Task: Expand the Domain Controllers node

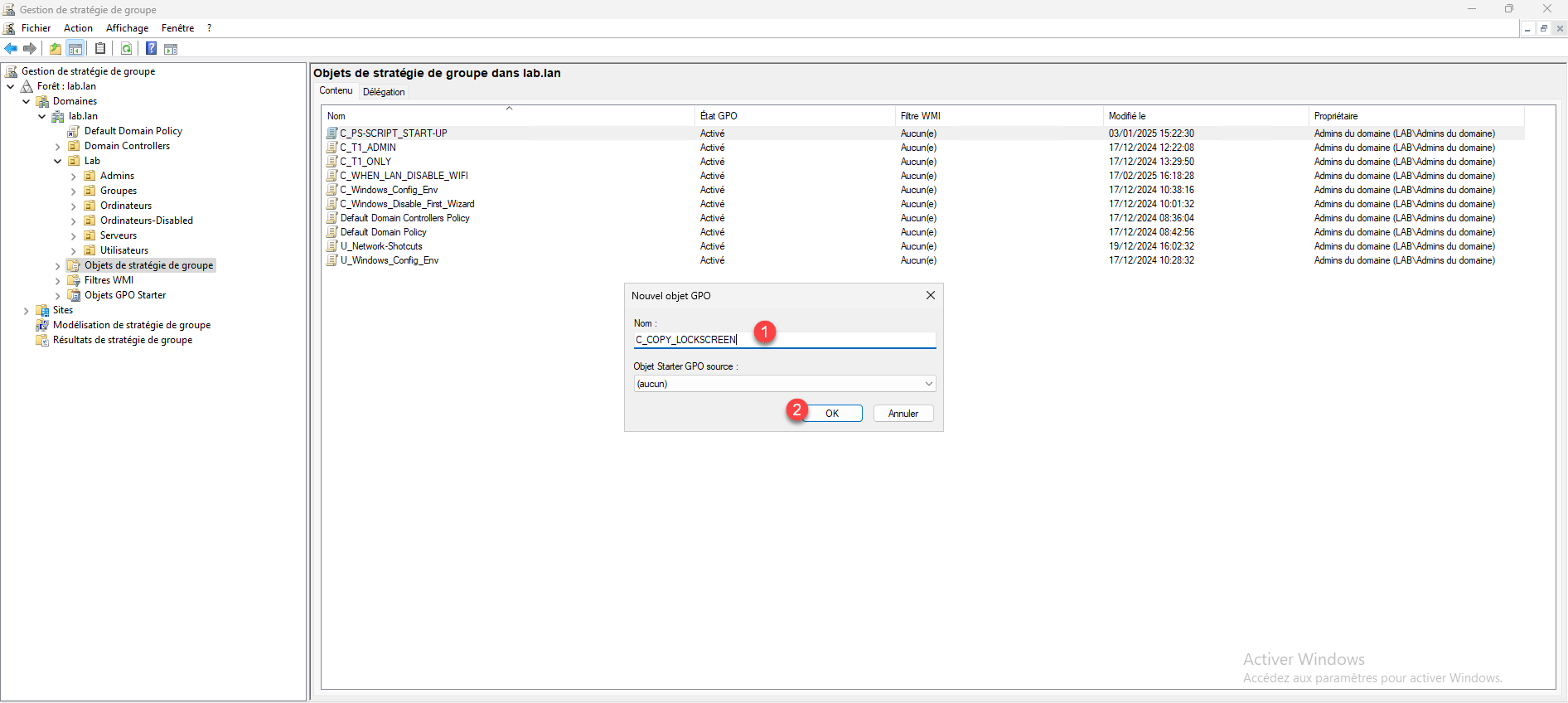Action: (58, 147)
